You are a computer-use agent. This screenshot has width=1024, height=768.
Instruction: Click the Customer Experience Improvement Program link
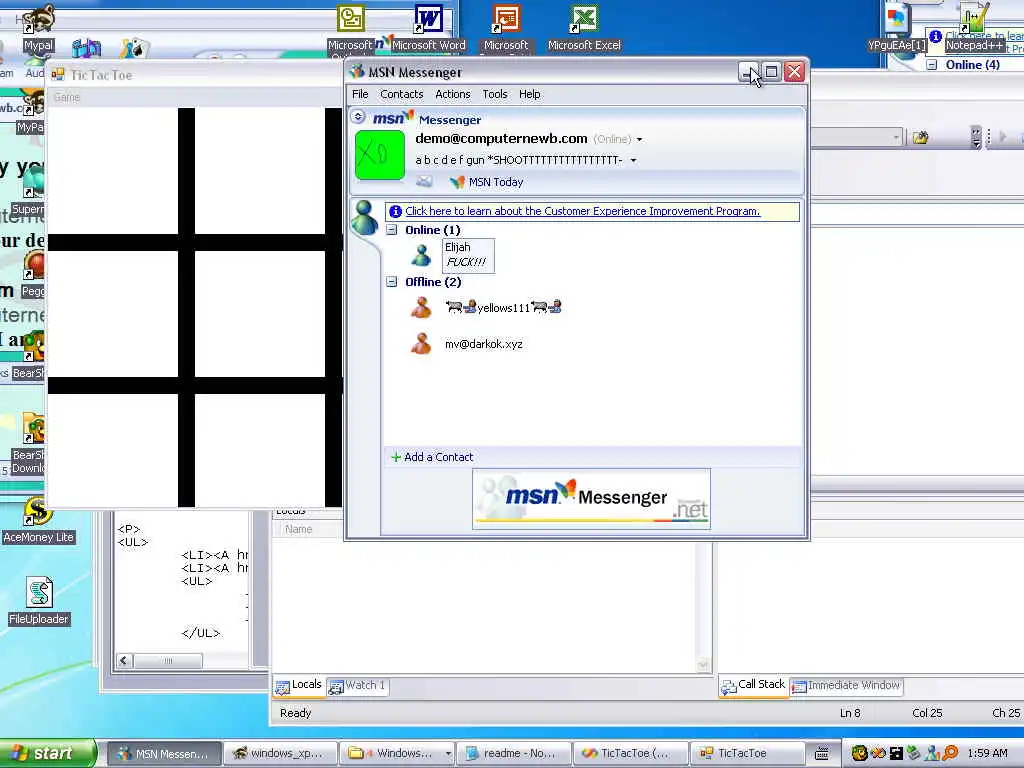pyautogui.click(x=582, y=211)
